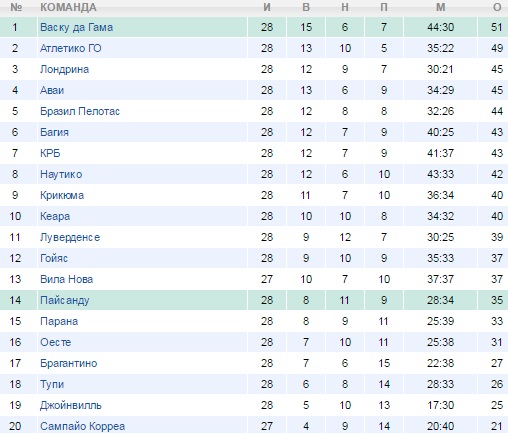Click the О points column header
The height and width of the screenshot is (433, 508).
497,7
